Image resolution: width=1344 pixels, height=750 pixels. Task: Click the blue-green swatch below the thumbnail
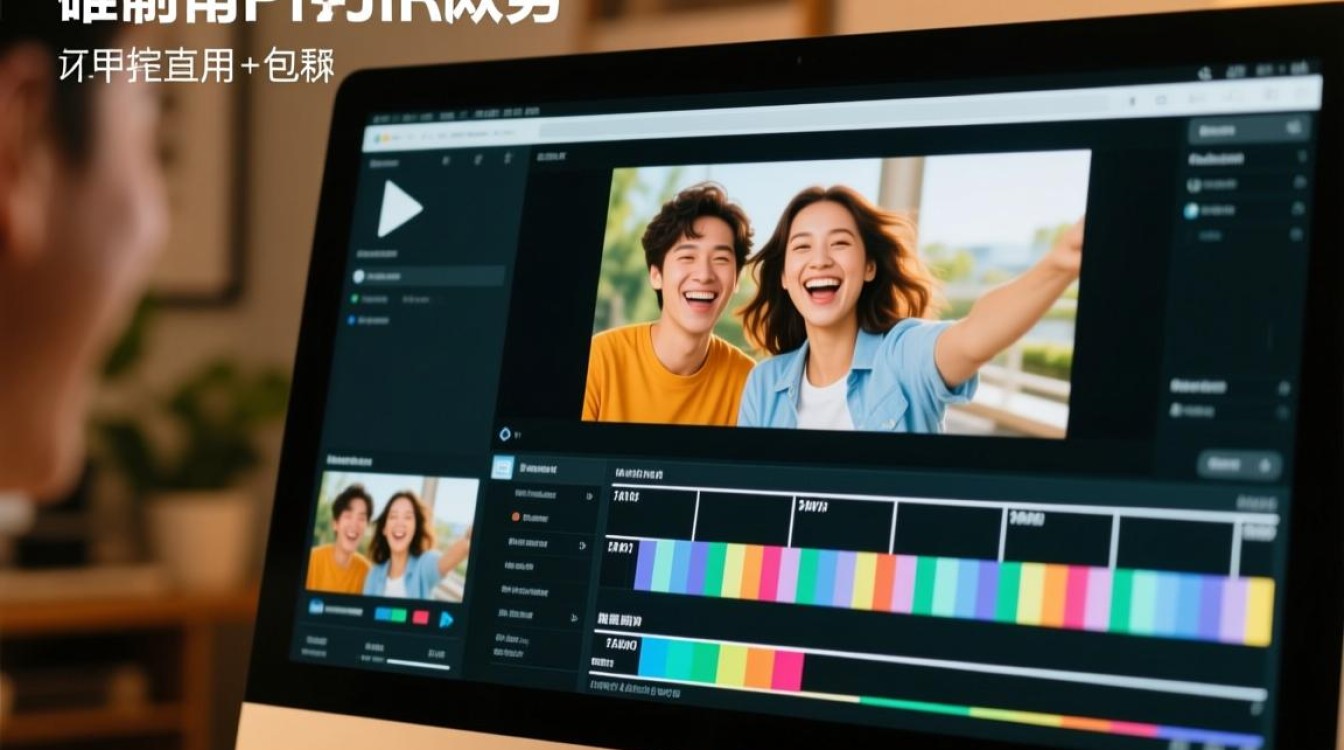389,615
